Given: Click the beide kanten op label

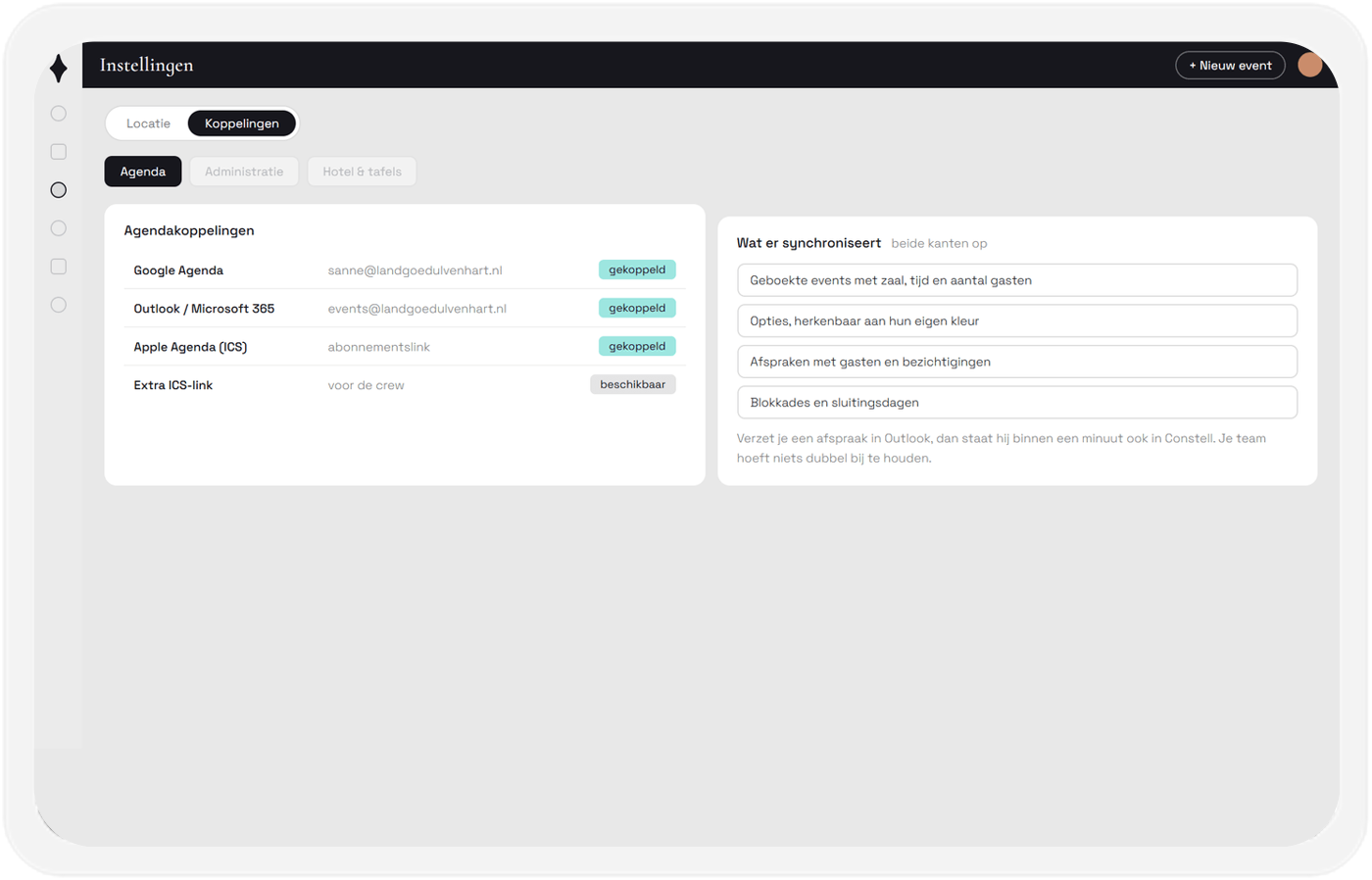Looking at the screenshot, I should point(939,243).
